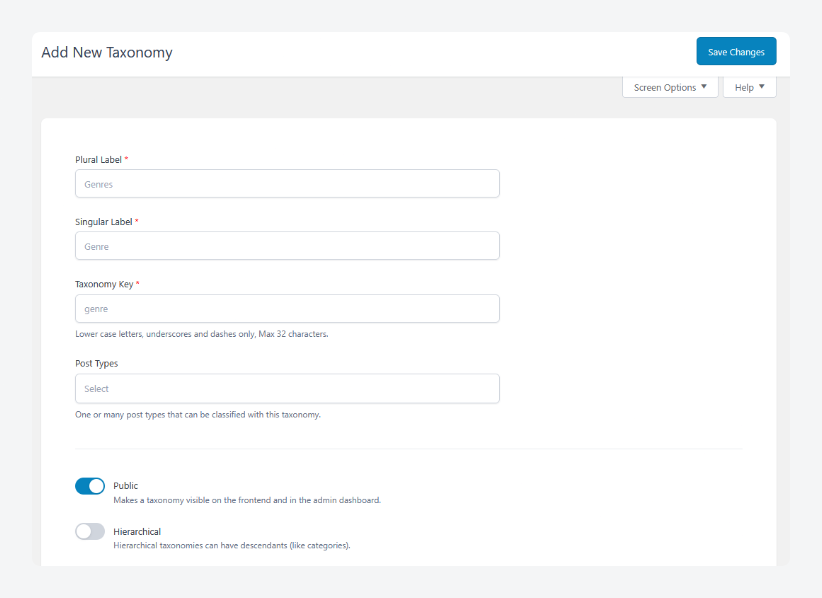Click into the Singular Label field
This screenshot has height=598, width=822.
[287, 246]
